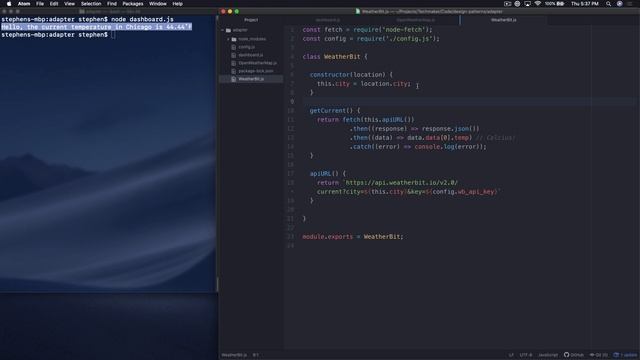Open OpenWeatherMap.js in tree view
This screenshot has height=360, width=640.
(x=258, y=63)
